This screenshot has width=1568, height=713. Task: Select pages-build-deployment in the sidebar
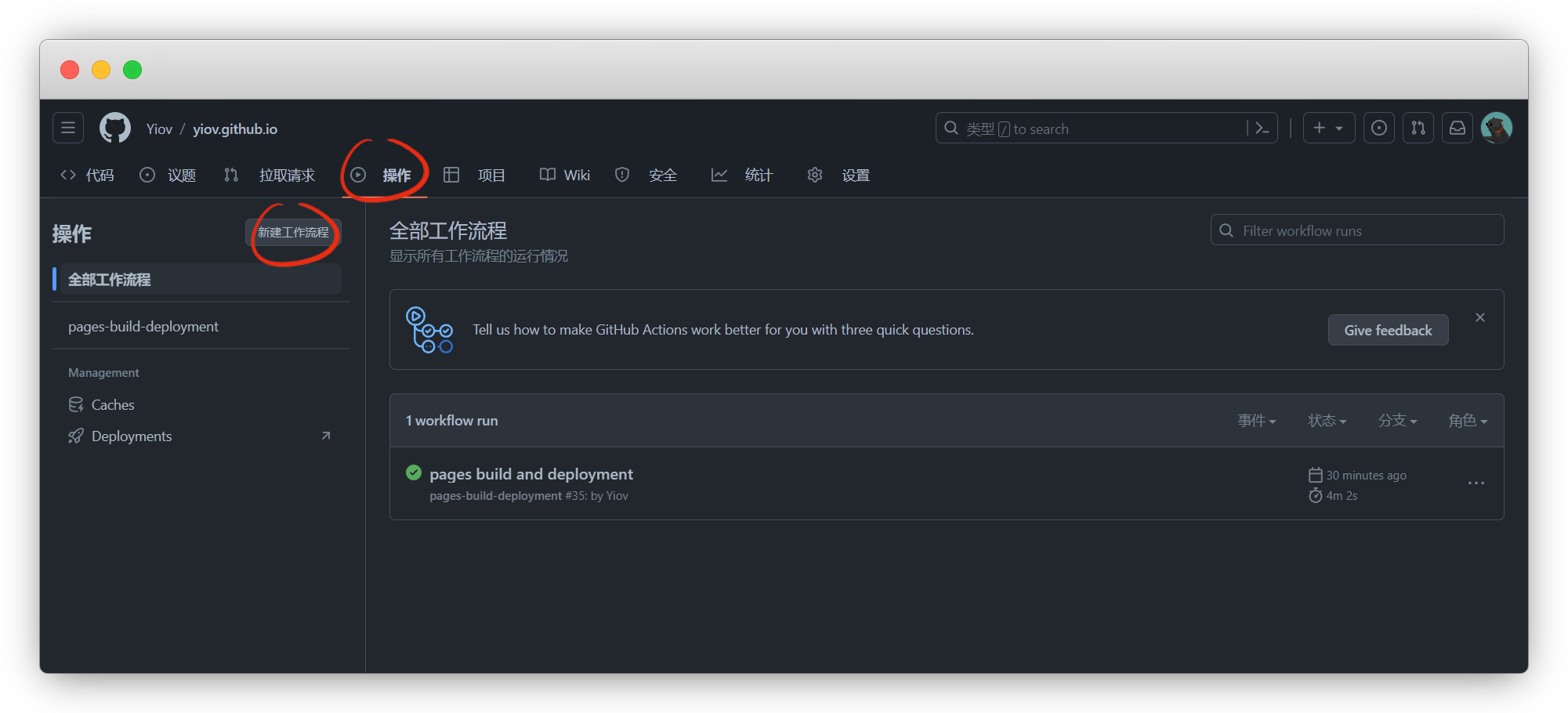point(143,326)
